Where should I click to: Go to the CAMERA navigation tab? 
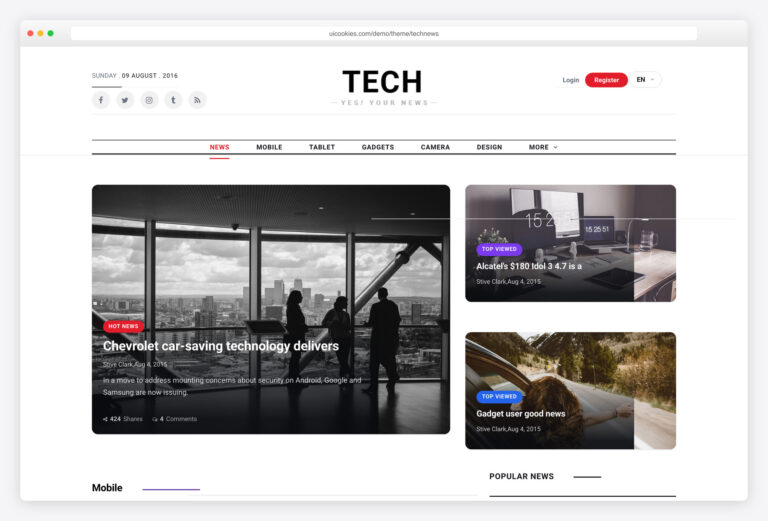[x=435, y=147]
